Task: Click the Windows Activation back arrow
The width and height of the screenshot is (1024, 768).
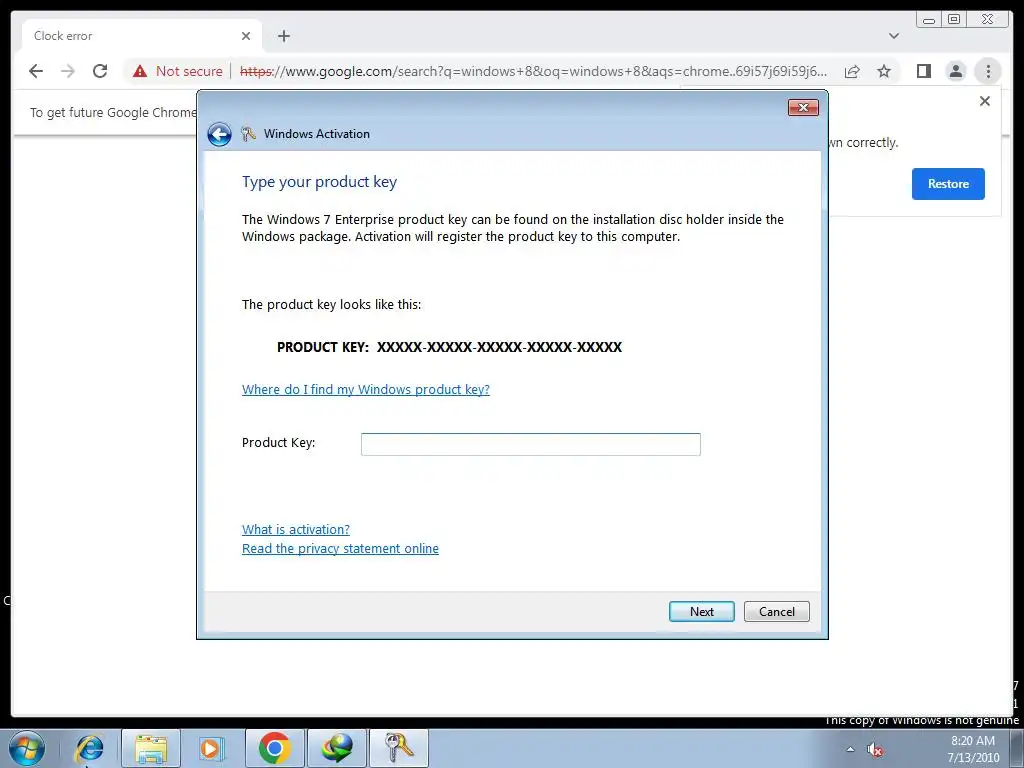Action: (219, 135)
